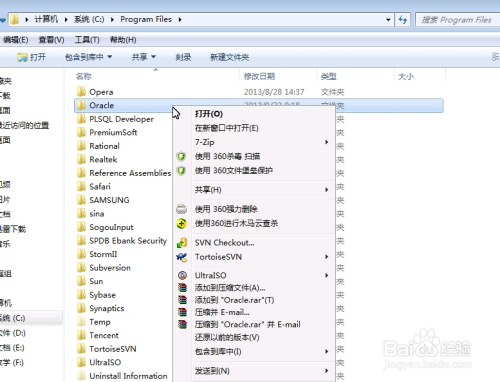Click the WinRAR icon beside 压缩并 E-mail...
Viewport: 500px width, 382px height.
click(x=182, y=312)
